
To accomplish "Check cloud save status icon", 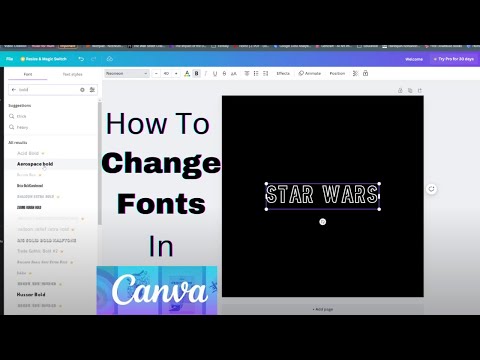I will (x=110, y=59).
